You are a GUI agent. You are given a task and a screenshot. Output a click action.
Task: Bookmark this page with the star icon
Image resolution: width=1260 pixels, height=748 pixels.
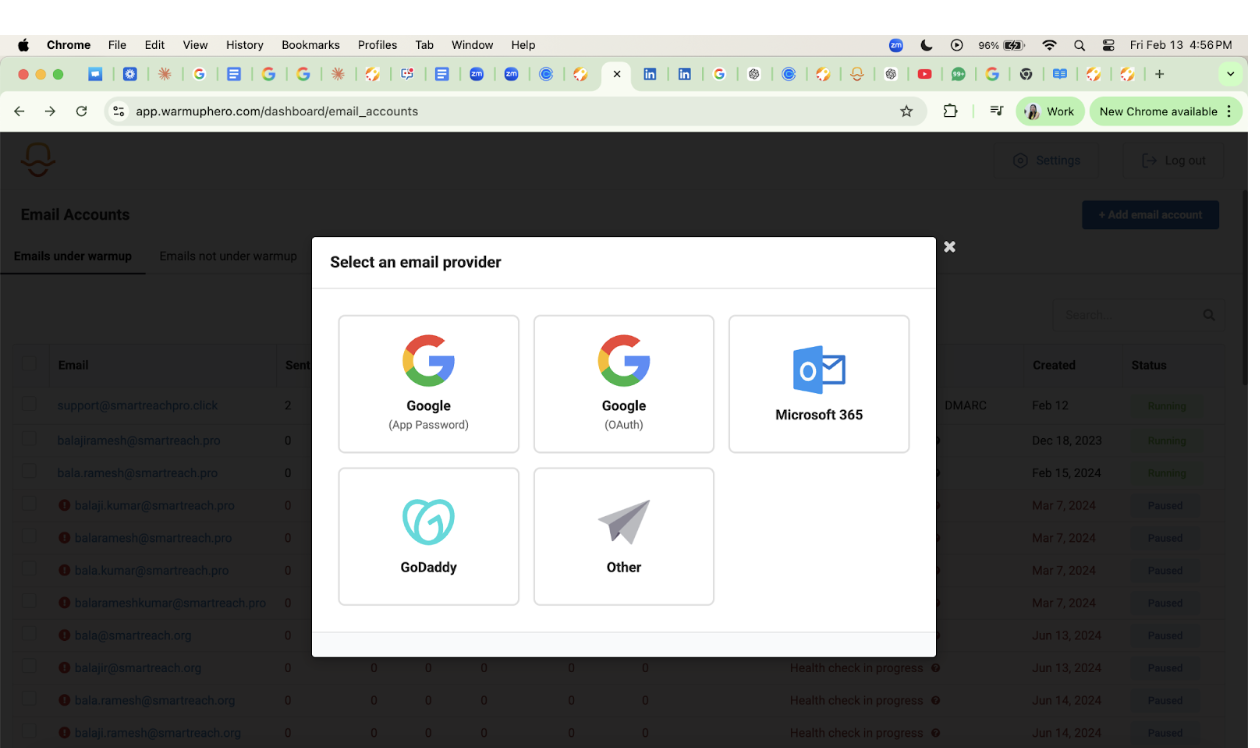(907, 111)
